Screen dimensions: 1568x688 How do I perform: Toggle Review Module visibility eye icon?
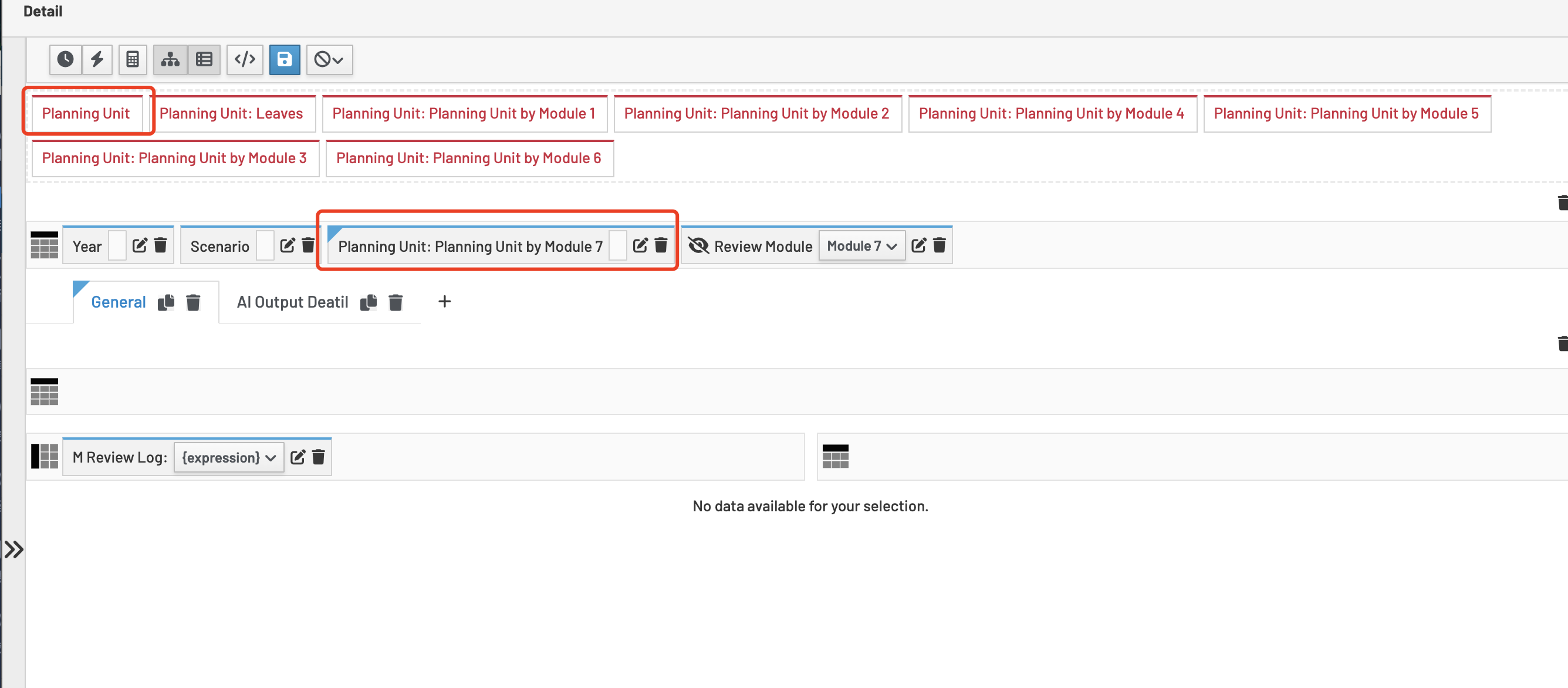click(698, 245)
